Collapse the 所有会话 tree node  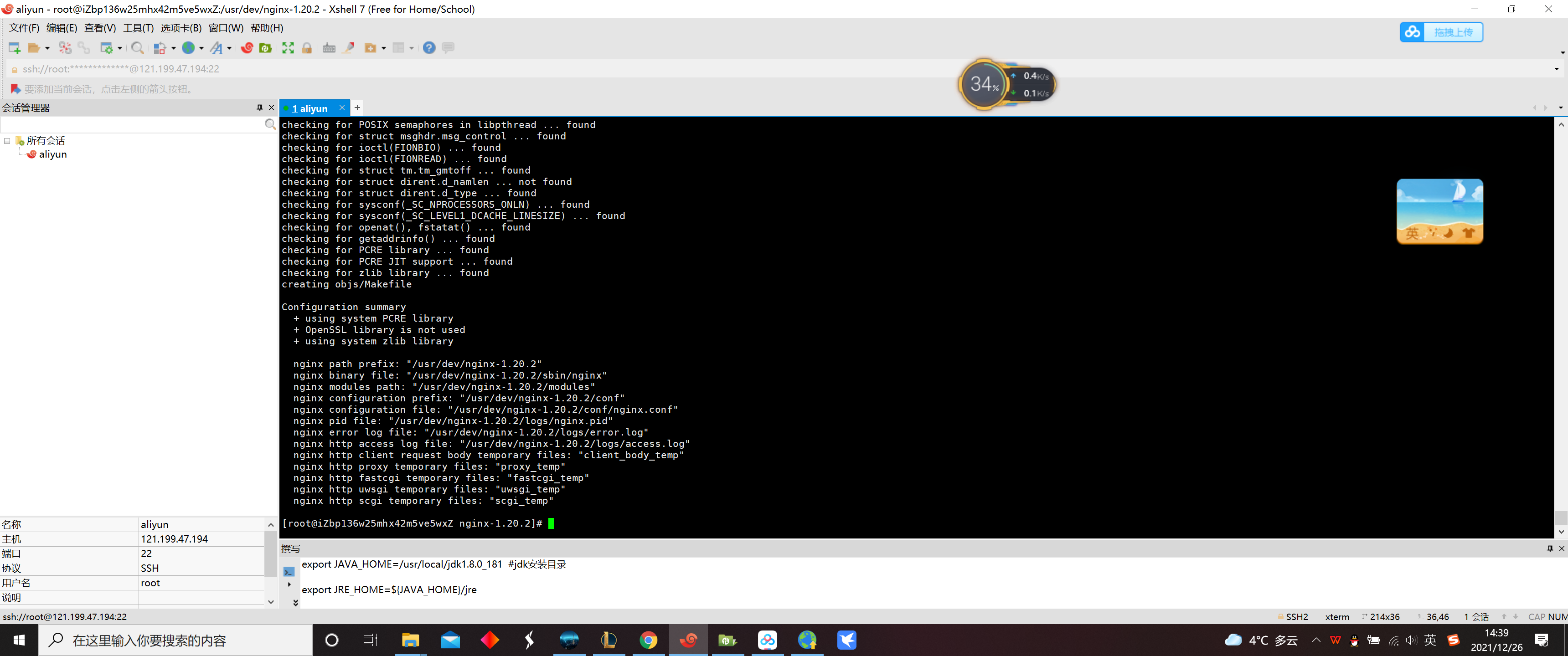[7, 141]
